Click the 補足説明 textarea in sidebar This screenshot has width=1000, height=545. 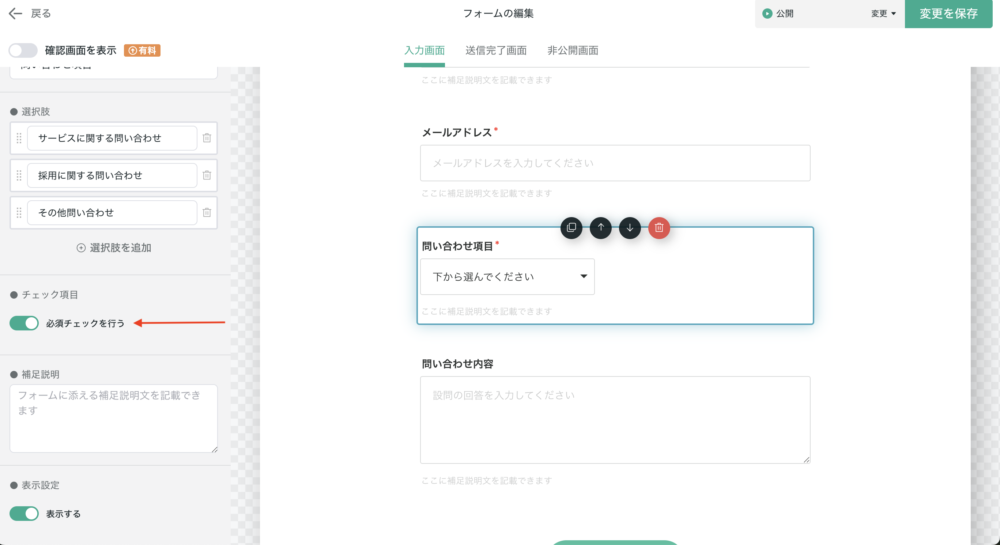(114, 418)
